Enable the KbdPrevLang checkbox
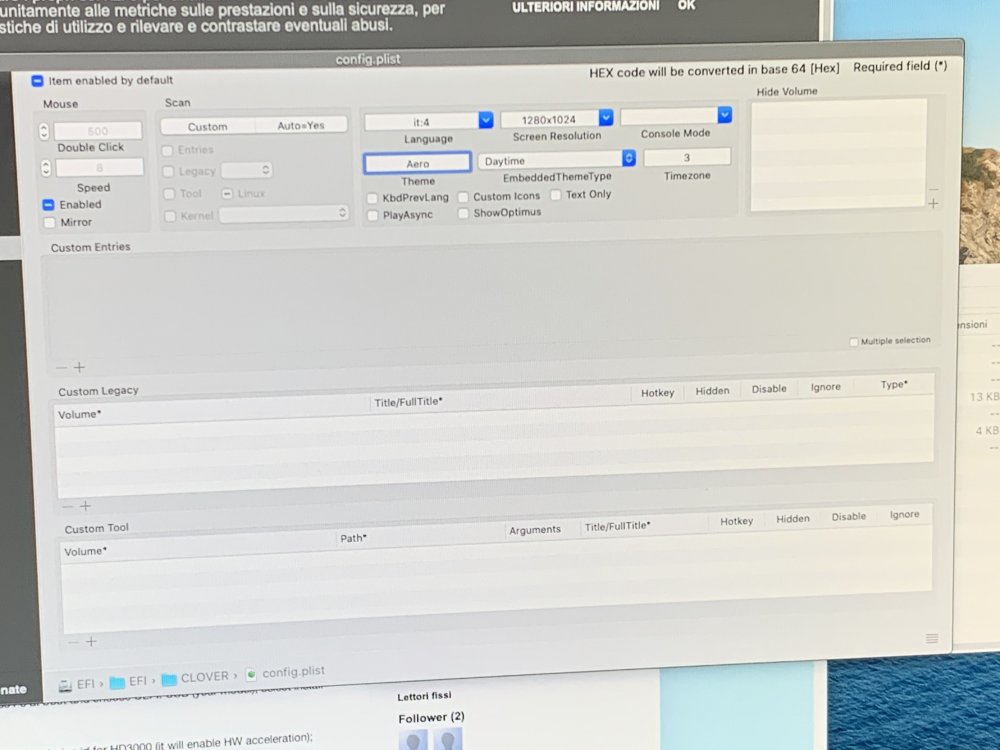 (372, 198)
